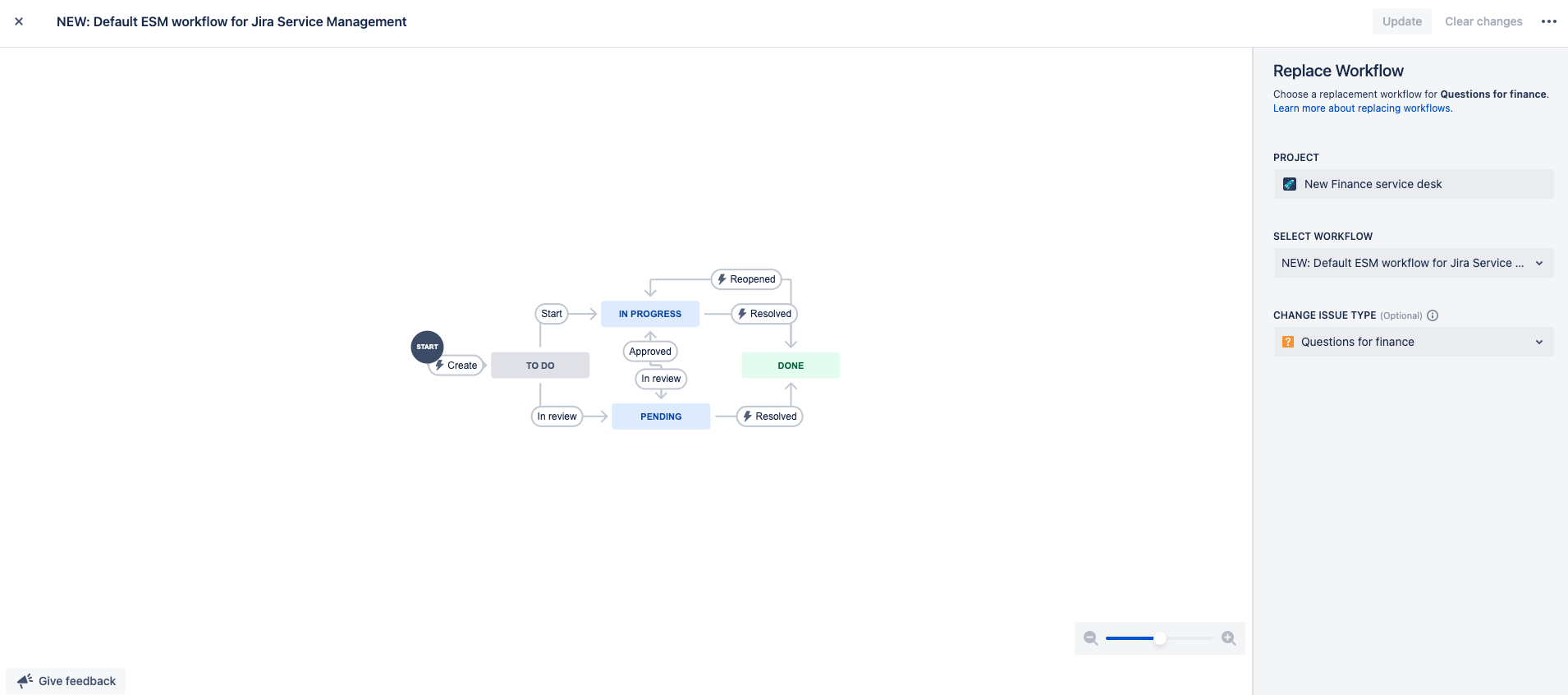The height and width of the screenshot is (695, 1568).
Task: Select the Resolved transition from In Progress
Action: click(764, 314)
